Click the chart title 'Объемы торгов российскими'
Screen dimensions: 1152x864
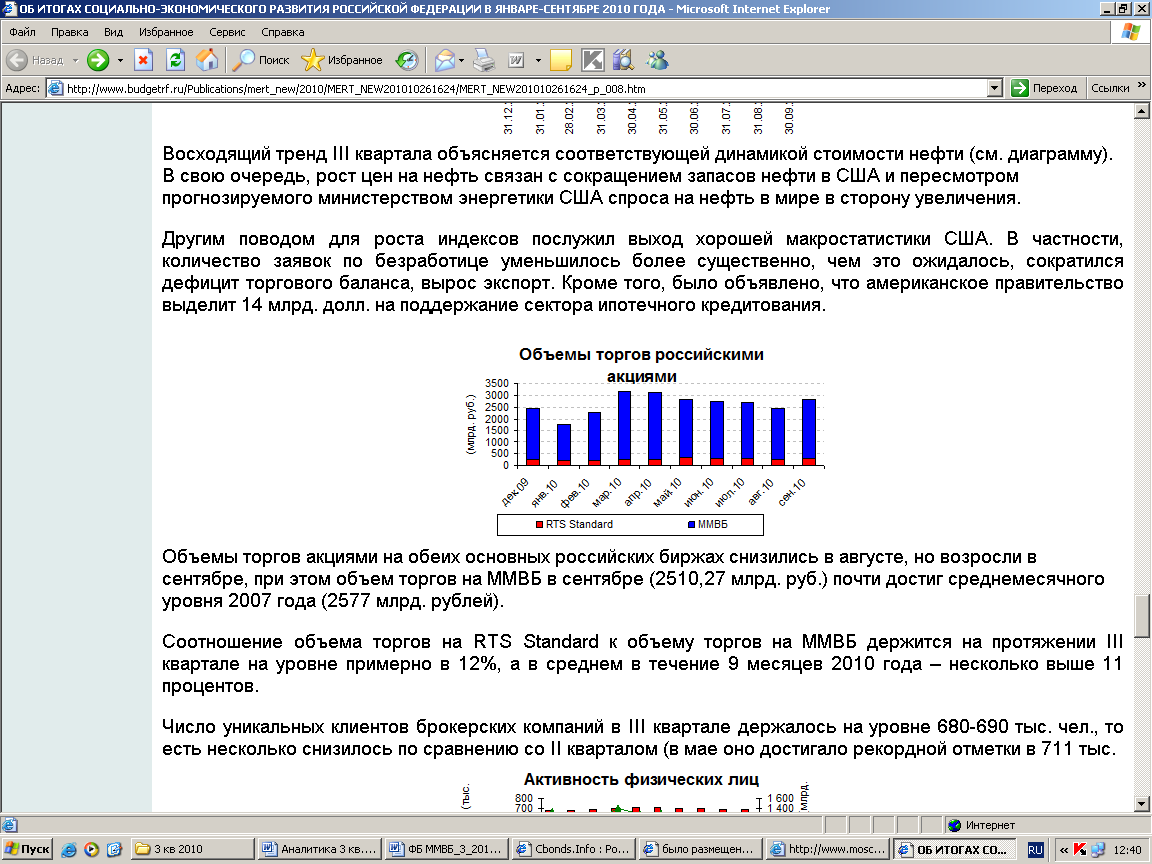tap(641, 355)
